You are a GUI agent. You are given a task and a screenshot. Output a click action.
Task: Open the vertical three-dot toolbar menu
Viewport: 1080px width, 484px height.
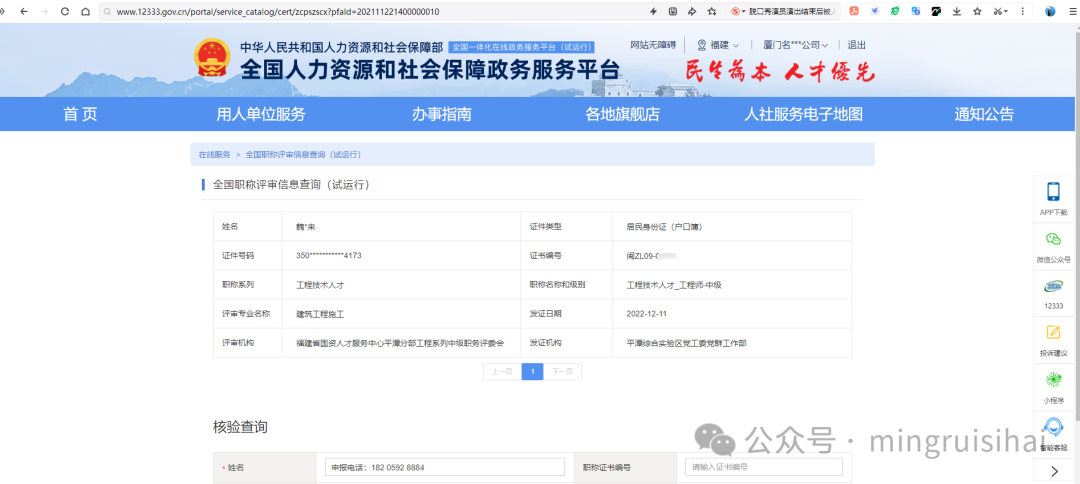click(x=1023, y=12)
